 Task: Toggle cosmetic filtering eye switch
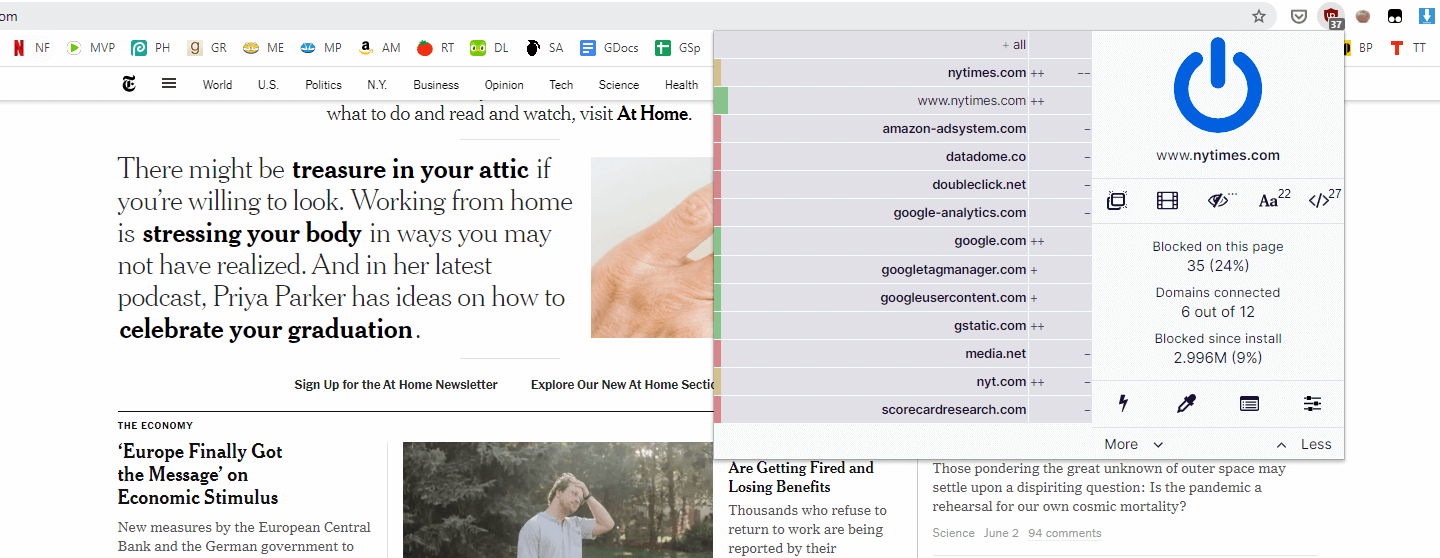(x=1220, y=201)
